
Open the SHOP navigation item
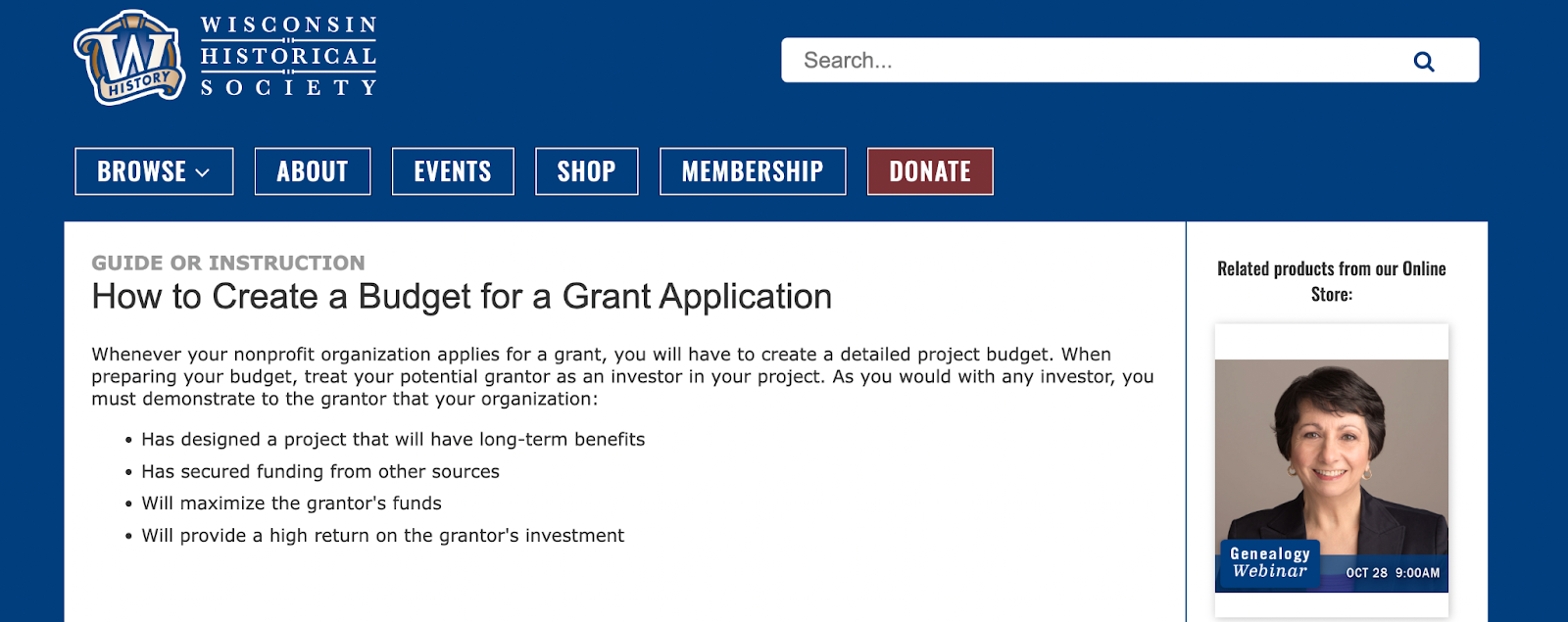(585, 170)
